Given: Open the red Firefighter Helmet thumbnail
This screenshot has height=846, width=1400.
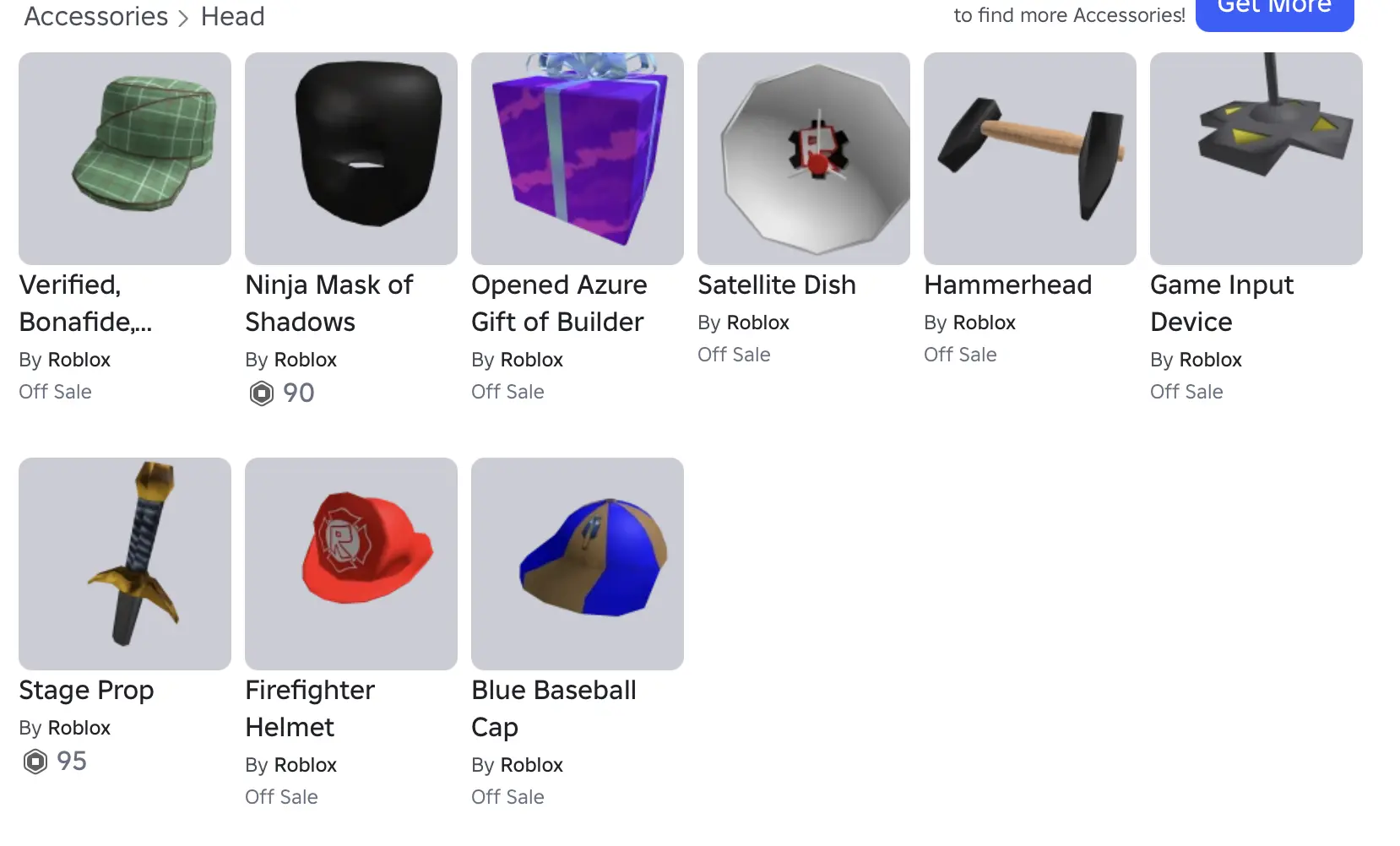Looking at the screenshot, I should tap(351, 564).
